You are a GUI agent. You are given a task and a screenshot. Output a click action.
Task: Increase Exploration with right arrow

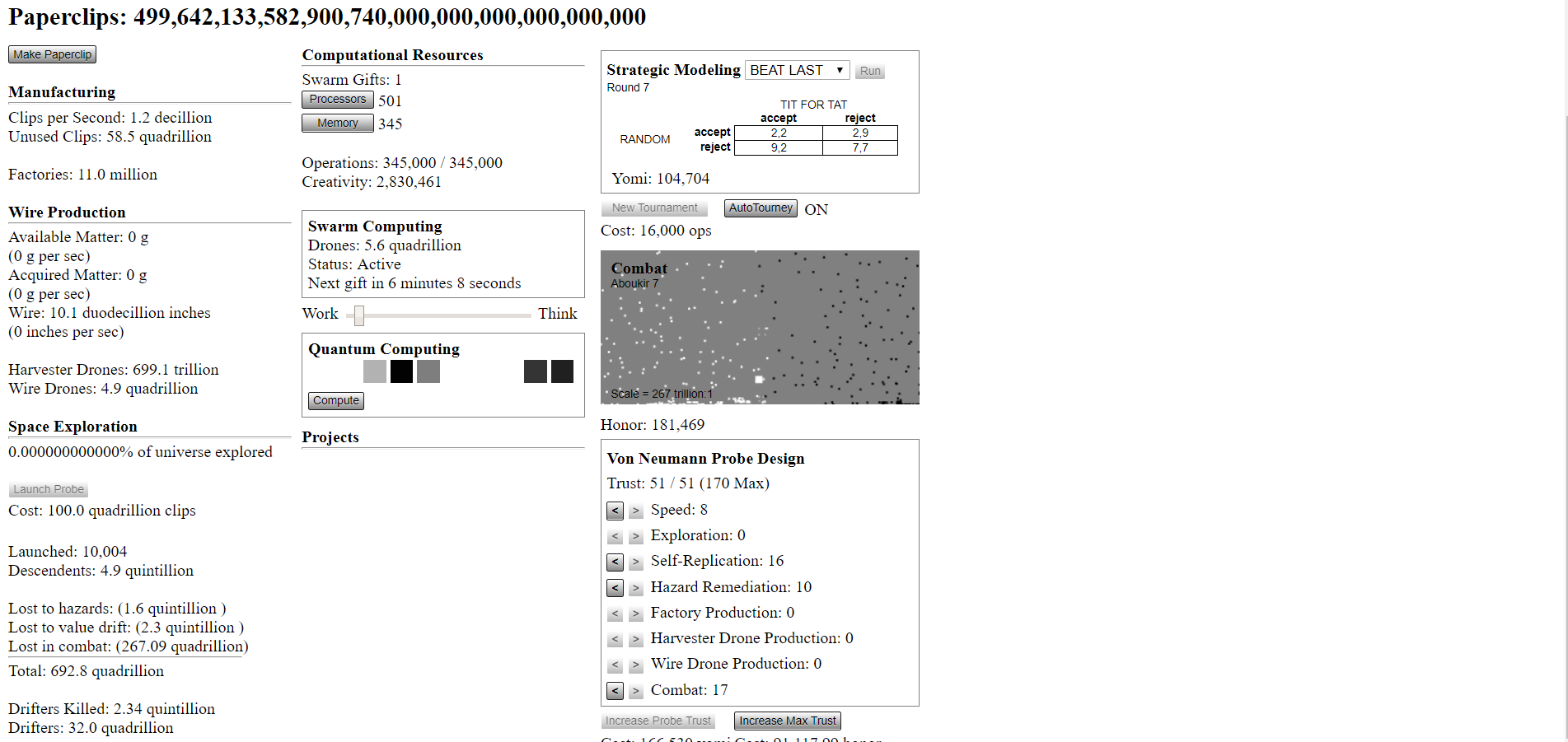[635, 536]
